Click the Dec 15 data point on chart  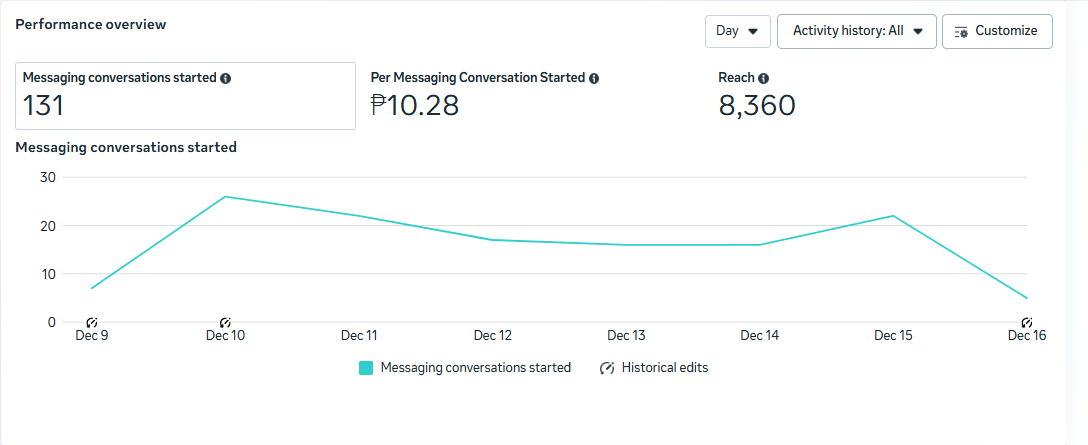(x=893, y=216)
